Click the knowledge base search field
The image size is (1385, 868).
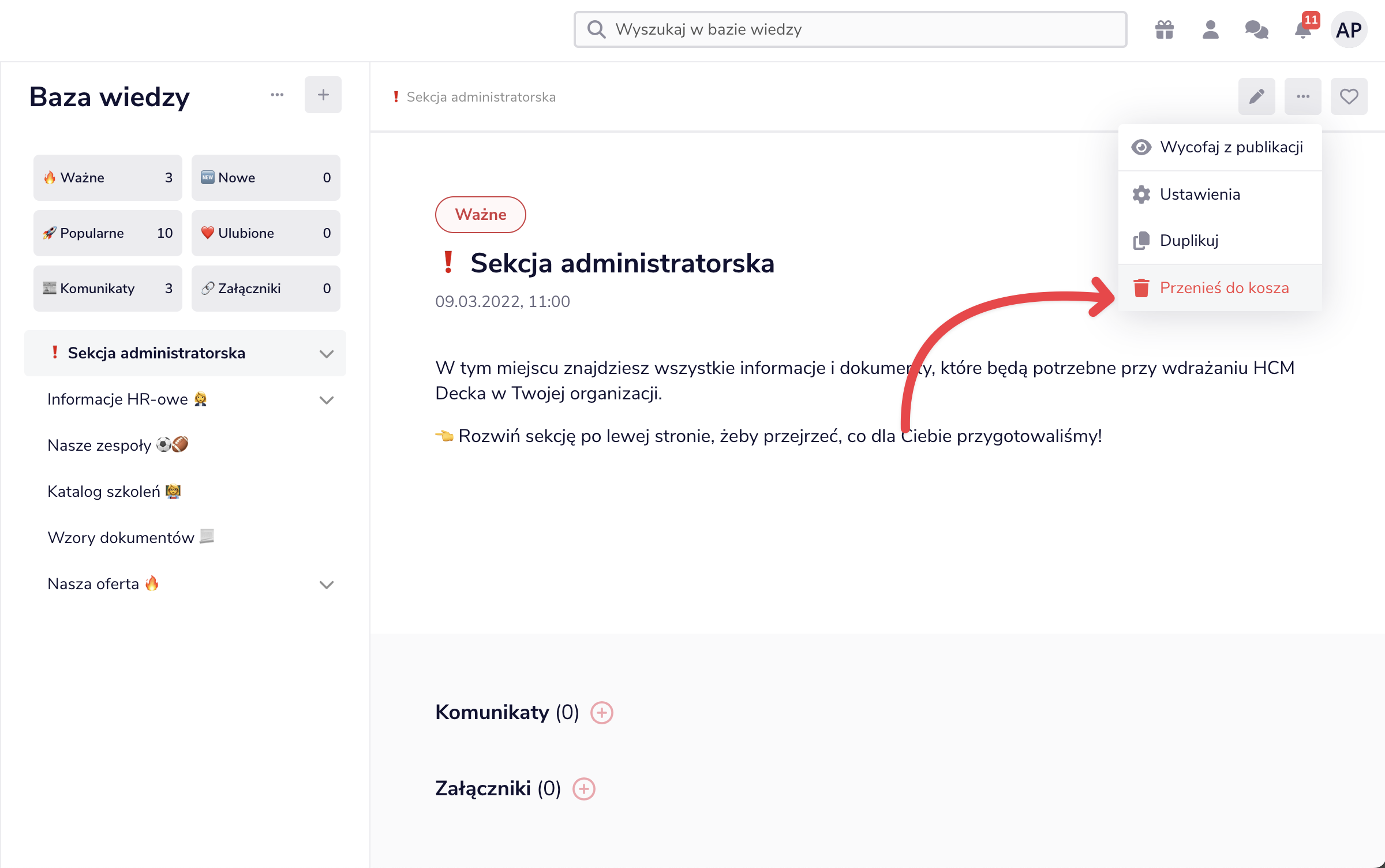point(849,29)
